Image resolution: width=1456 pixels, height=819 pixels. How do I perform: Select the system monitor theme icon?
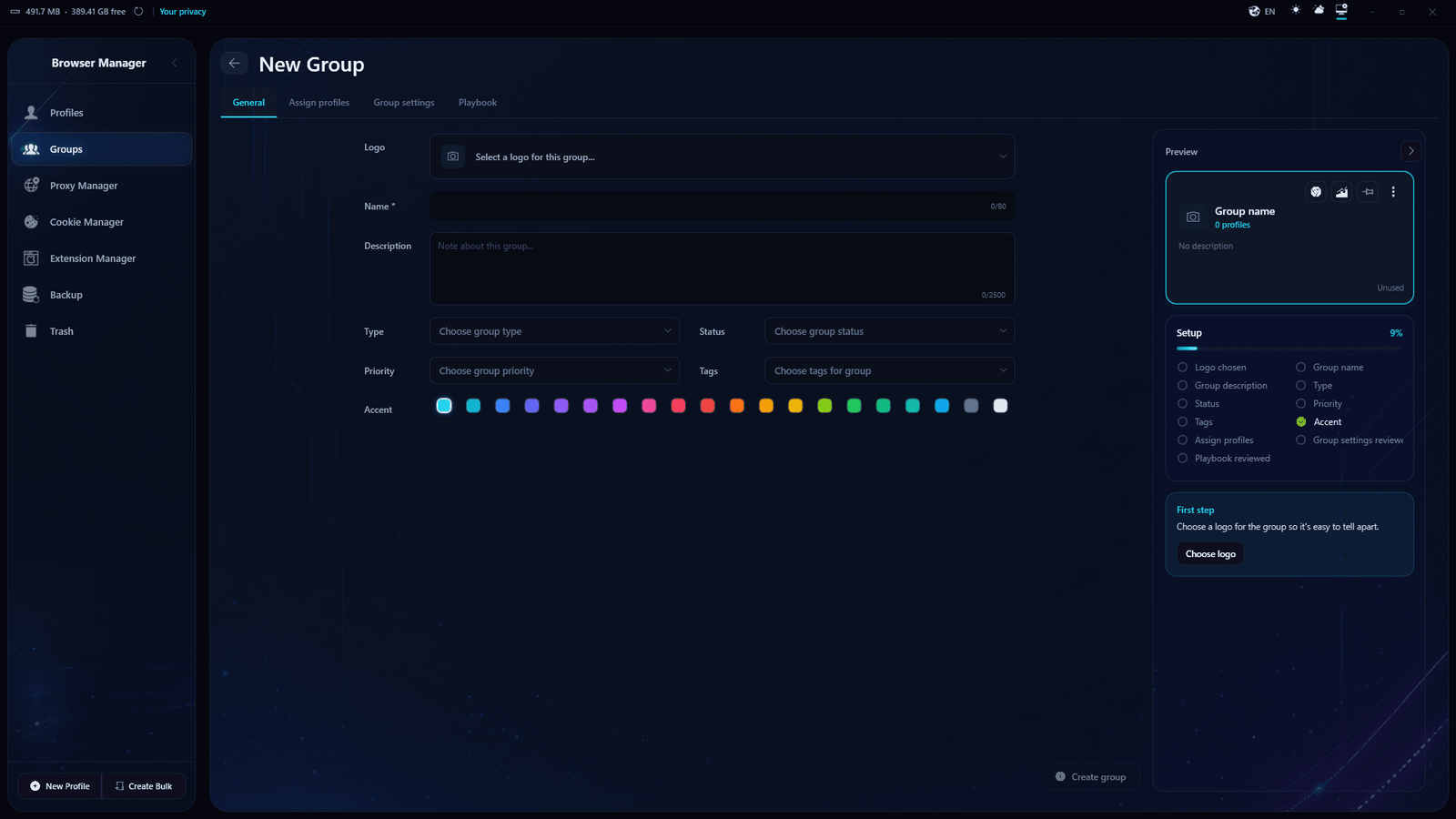pyautogui.click(x=1341, y=10)
